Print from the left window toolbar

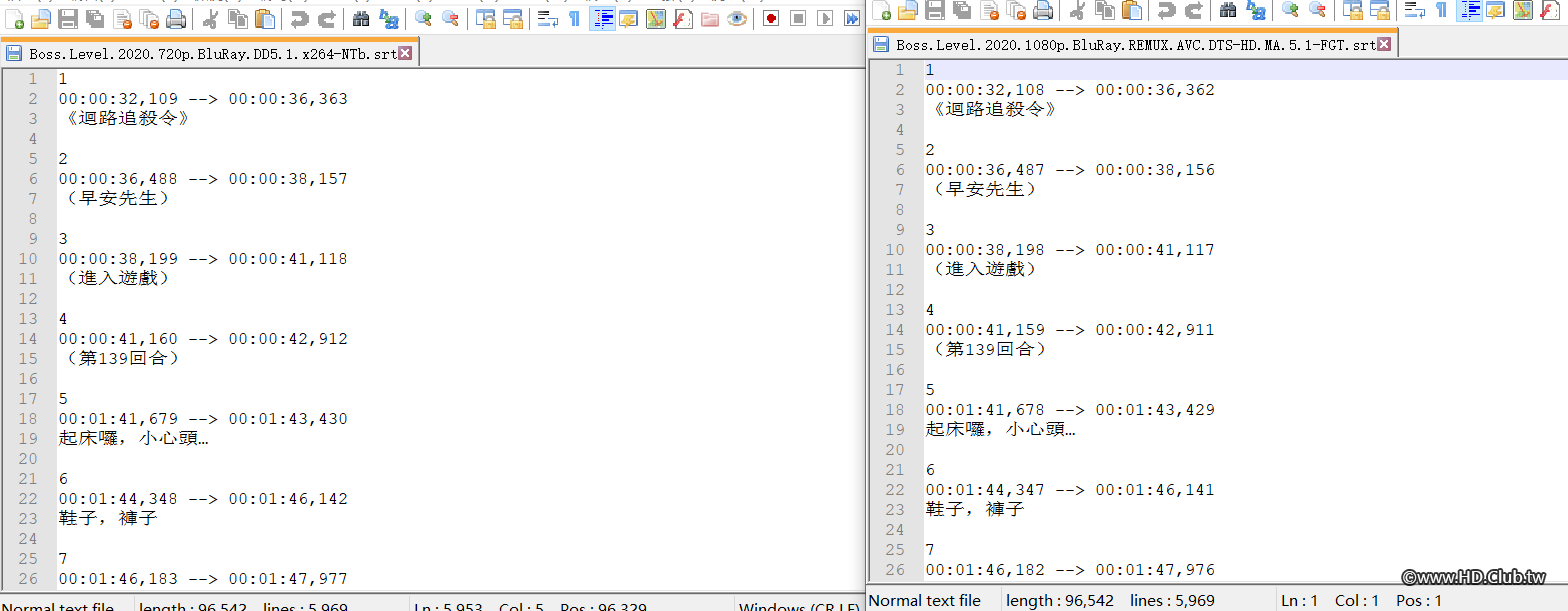coord(176,19)
